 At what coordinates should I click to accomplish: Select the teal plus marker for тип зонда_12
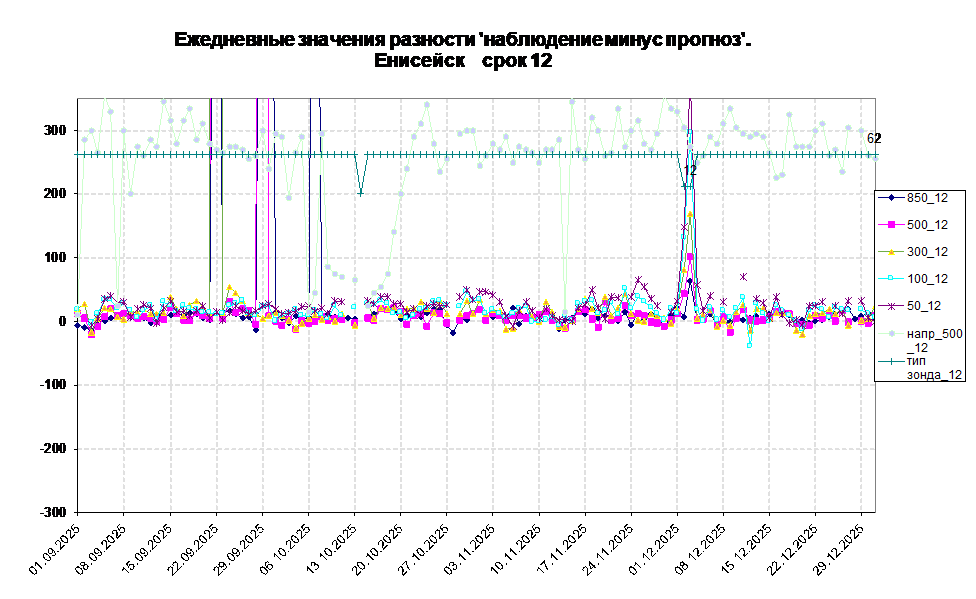pyautogui.click(x=891, y=360)
